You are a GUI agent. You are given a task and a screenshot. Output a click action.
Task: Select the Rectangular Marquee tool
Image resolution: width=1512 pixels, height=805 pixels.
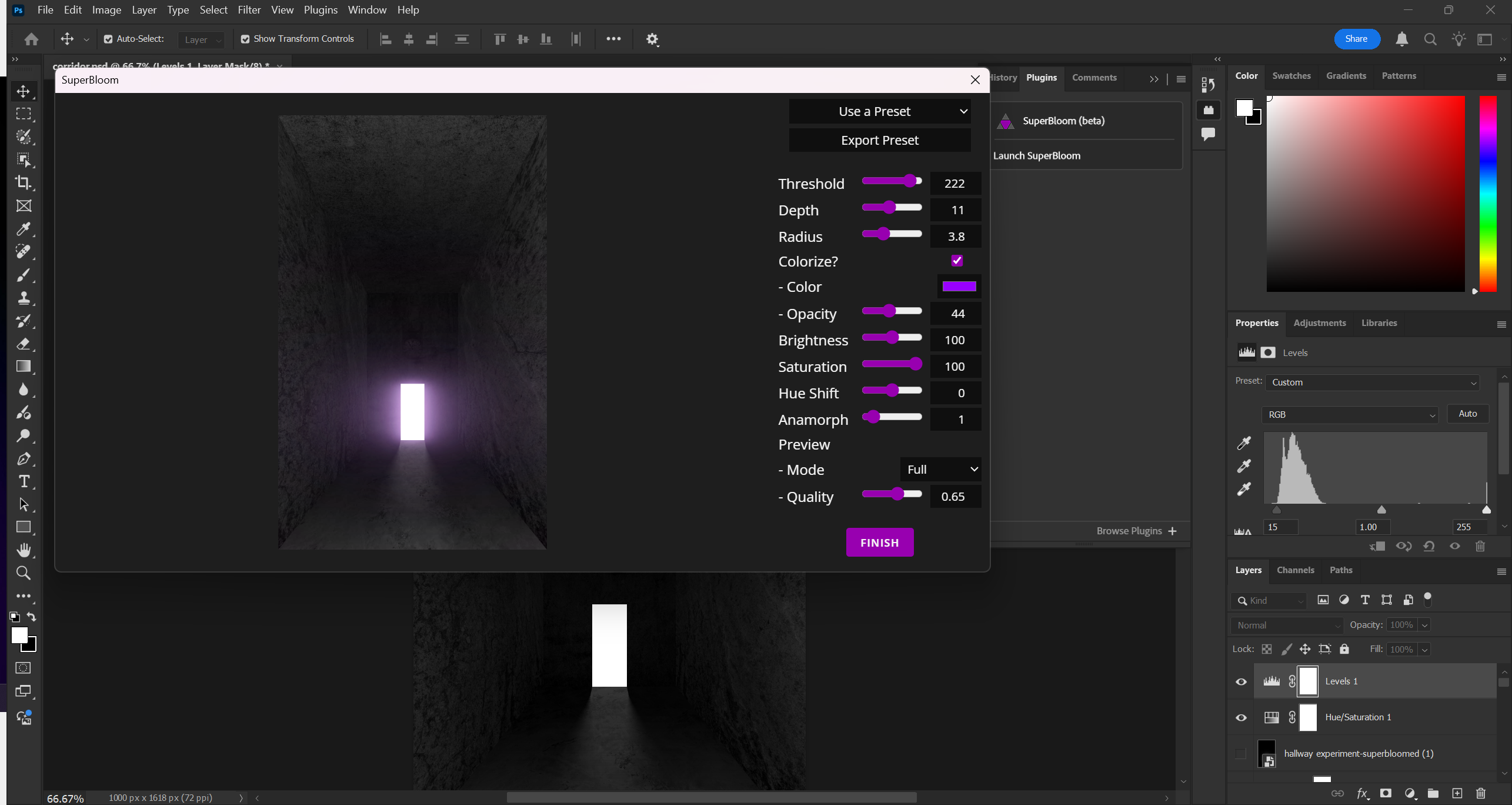[24, 114]
